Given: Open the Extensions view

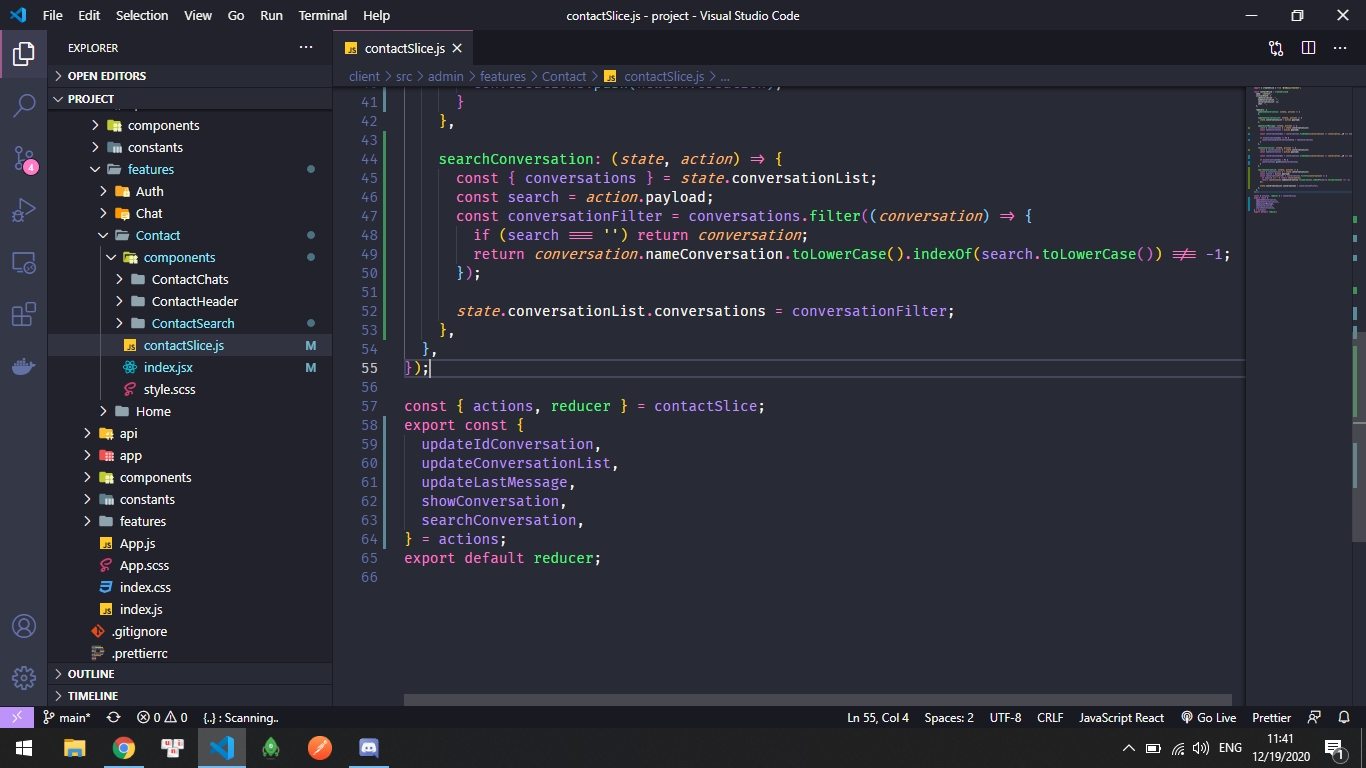Looking at the screenshot, I should pos(24,315).
